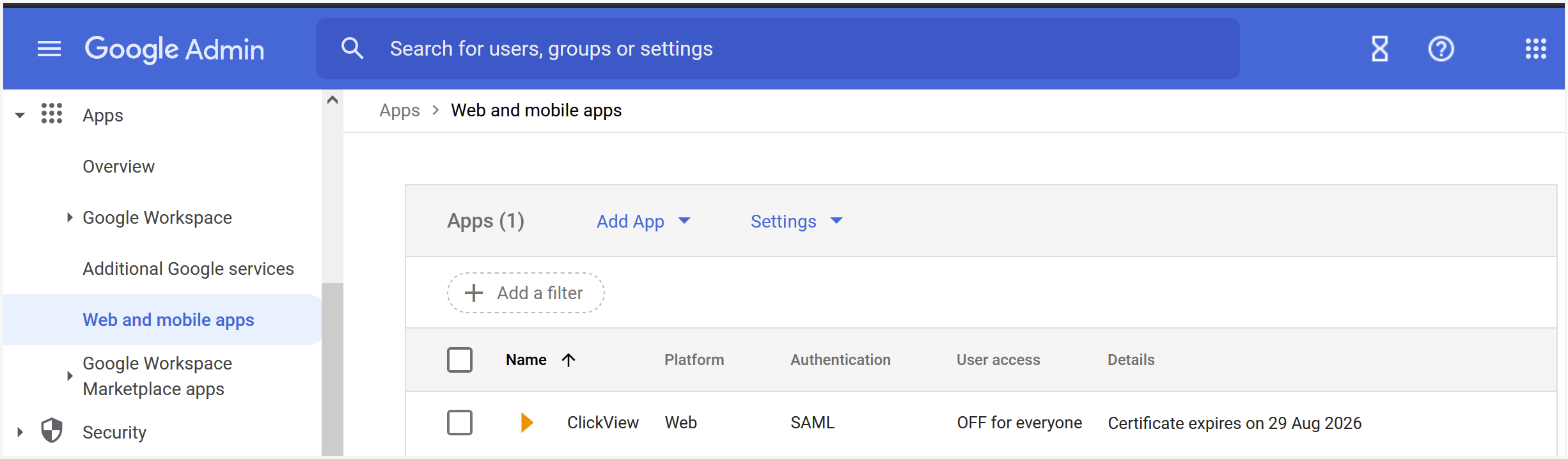Click the Apps label in sidebar
1568x459 pixels.
[103, 116]
